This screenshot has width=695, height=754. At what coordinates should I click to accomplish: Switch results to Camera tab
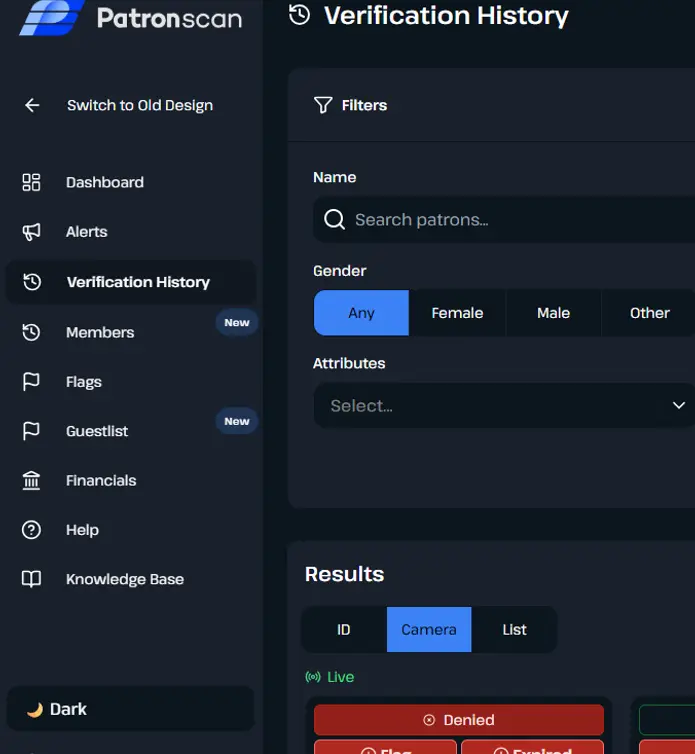[429, 629]
